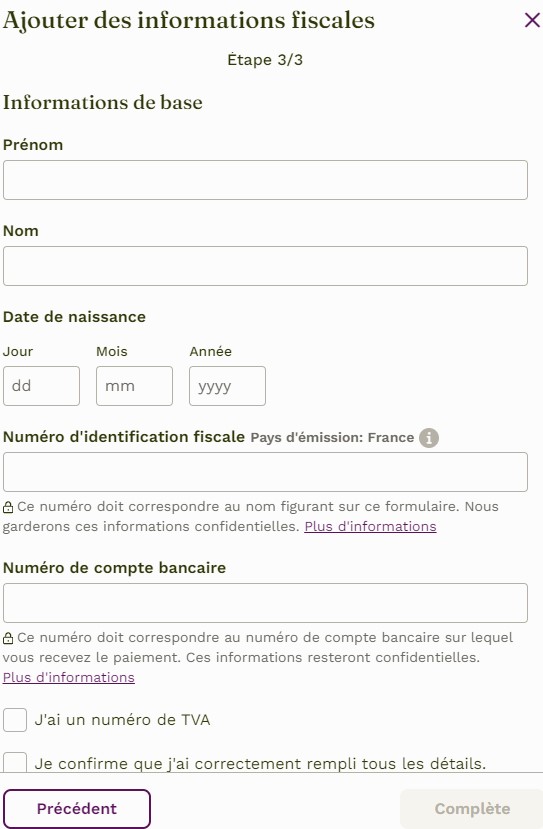This screenshot has width=543, height=829.
Task: Focus the Nom text field
Action: coord(265,266)
